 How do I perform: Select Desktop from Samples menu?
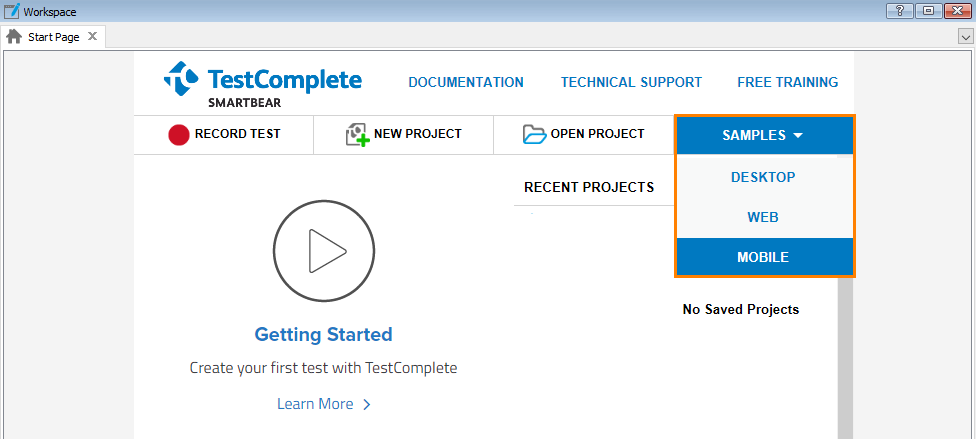(x=763, y=177)
